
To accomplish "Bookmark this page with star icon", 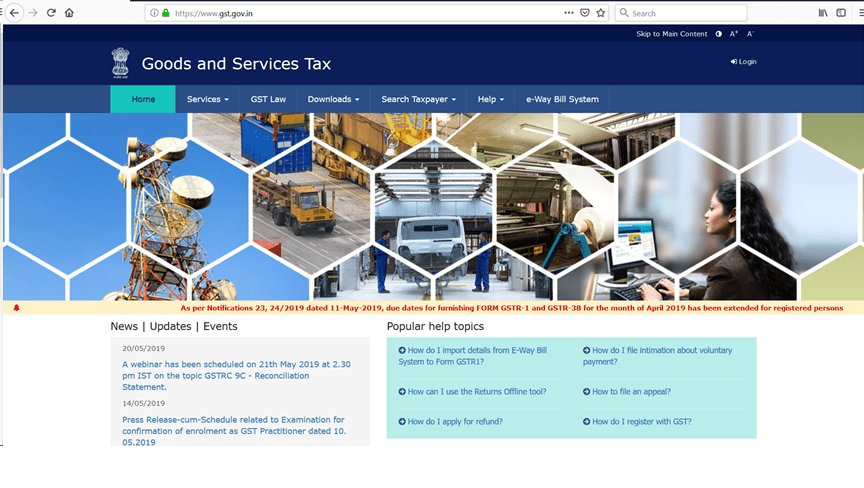I will pyautogui.click(x=601, y=13).
